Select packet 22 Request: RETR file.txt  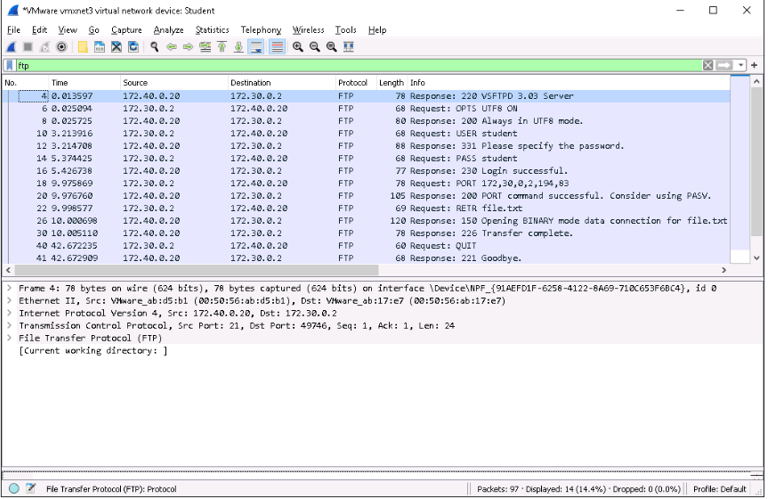coord(366,208)
